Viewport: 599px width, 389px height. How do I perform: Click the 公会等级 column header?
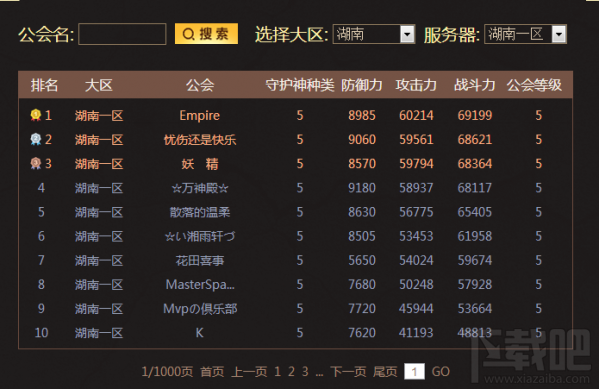tap(534, 85)
